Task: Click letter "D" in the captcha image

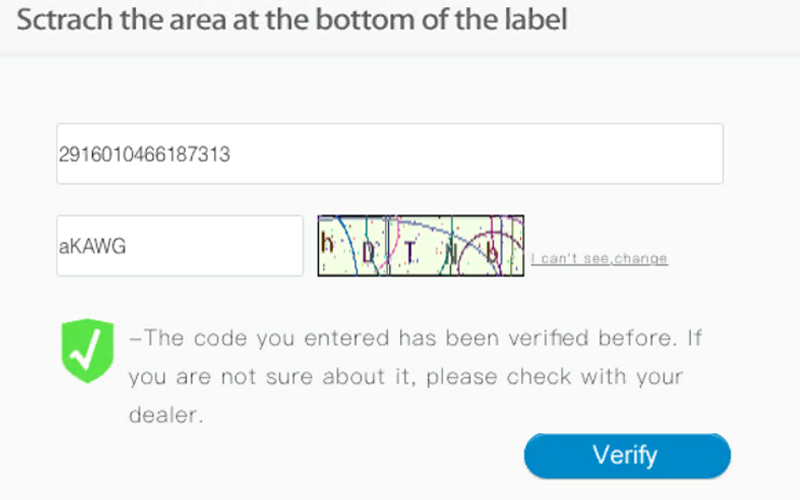Action: [368, 252]
